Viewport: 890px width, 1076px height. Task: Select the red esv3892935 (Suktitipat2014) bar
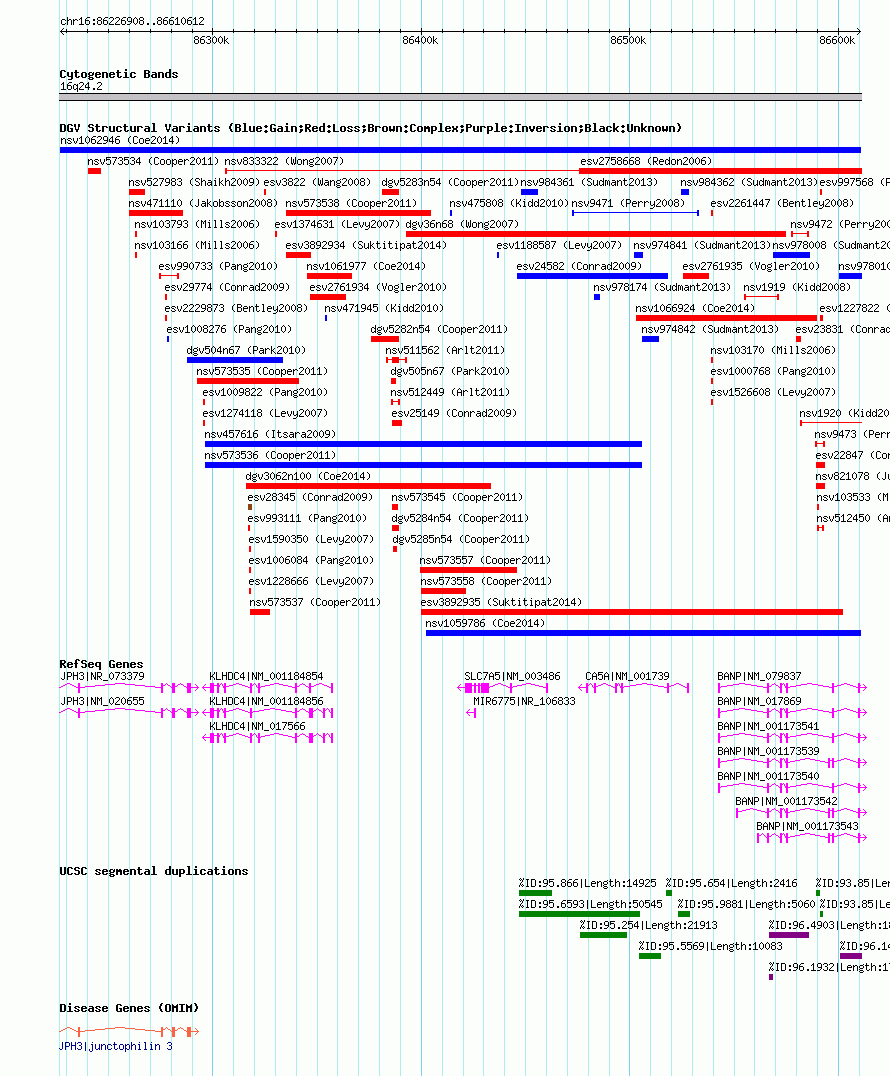(631, 612)
